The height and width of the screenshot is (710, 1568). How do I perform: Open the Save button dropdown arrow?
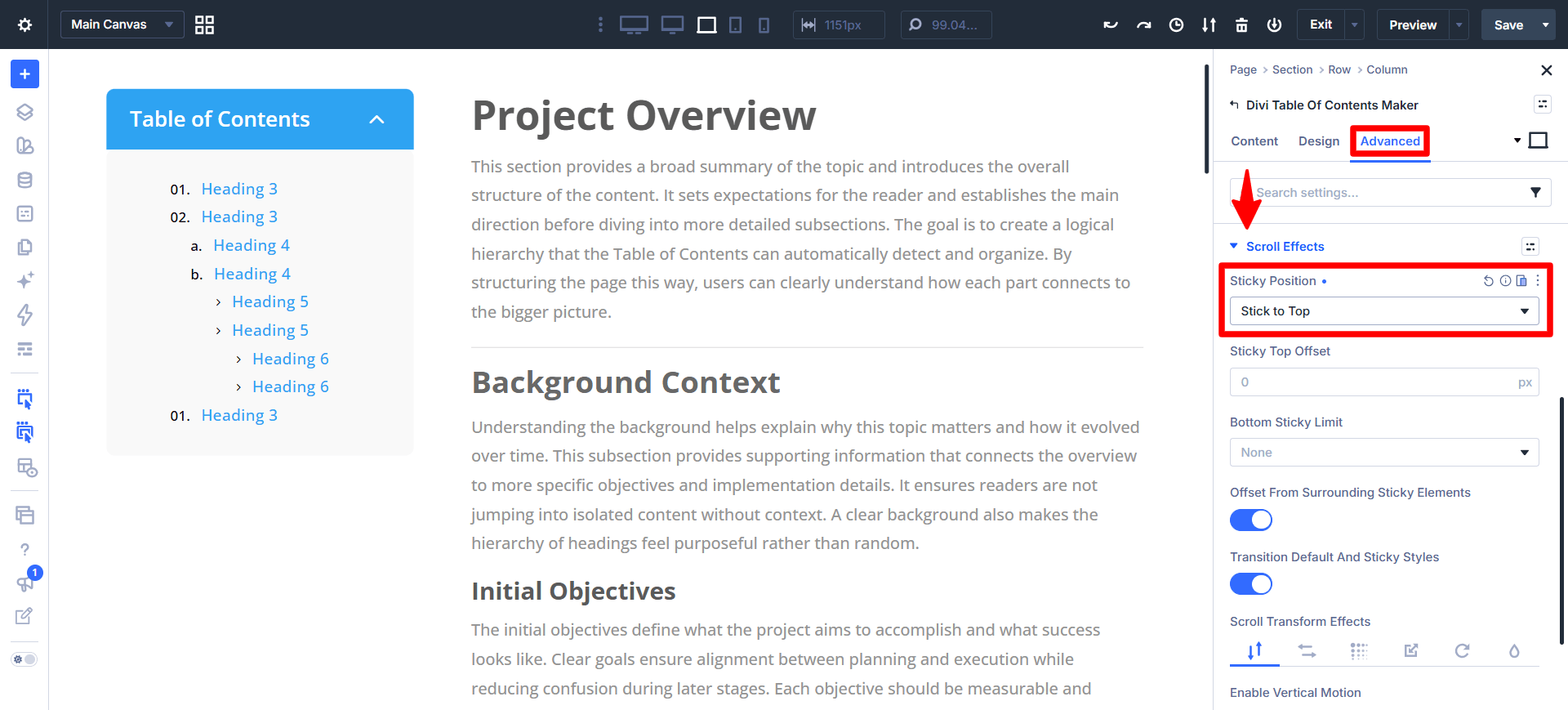[1545, 25]
